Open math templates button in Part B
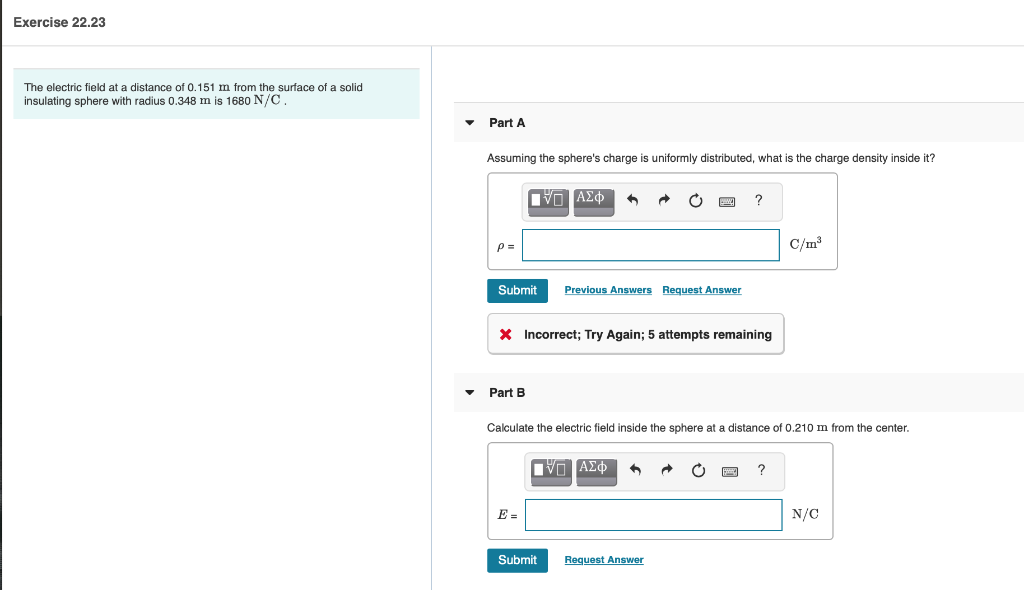 pos(551,470)
